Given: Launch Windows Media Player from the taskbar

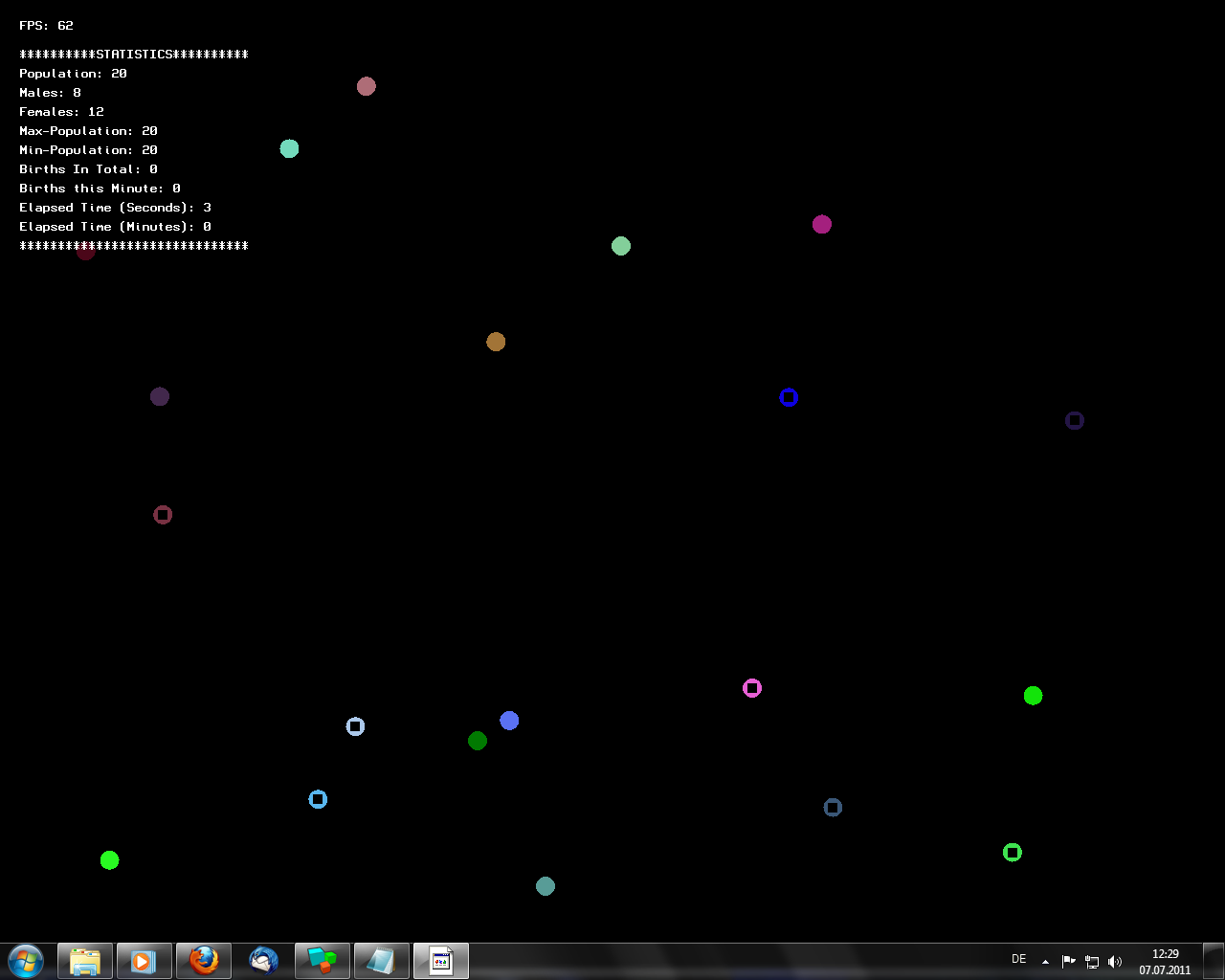Looking at the screenshot, I should pos(144,961).
